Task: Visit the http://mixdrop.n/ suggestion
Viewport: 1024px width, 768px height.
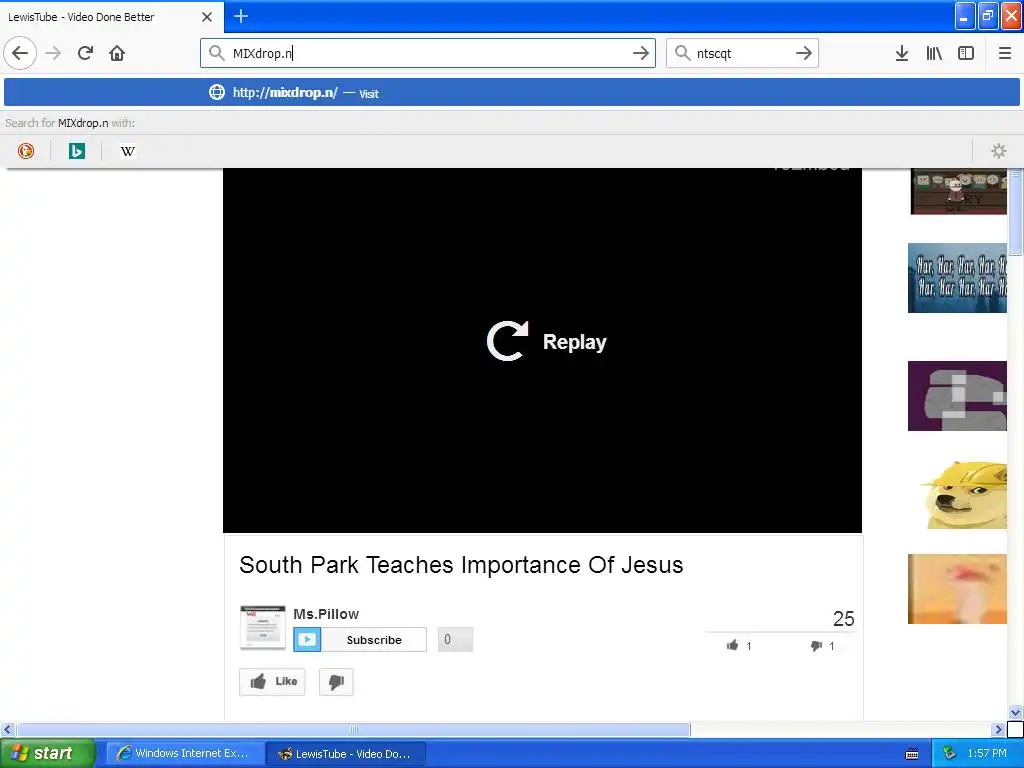Action: coord(512,93)
